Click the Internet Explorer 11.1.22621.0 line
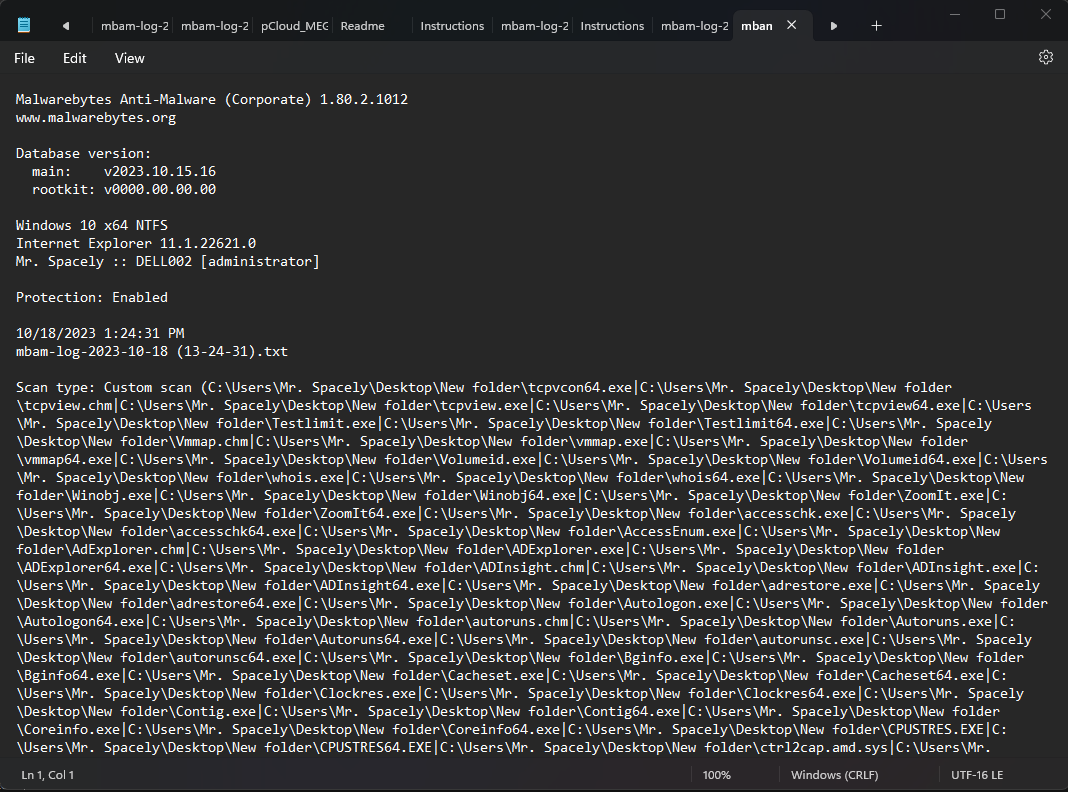Image resolution: width=1068 pixels, height=792 pixels. [x=136, y=243]
